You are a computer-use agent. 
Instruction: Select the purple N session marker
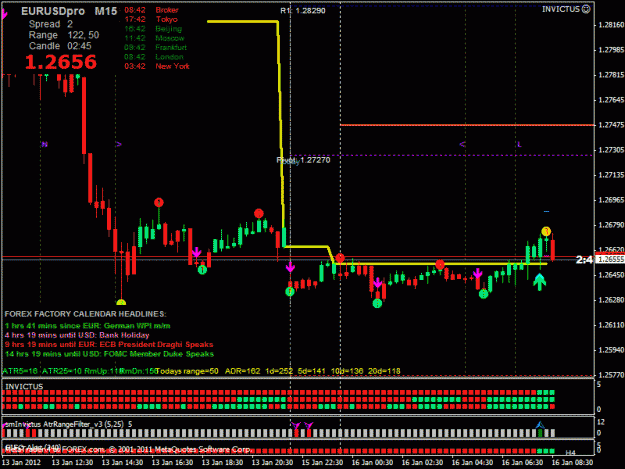tap(45, 144)
